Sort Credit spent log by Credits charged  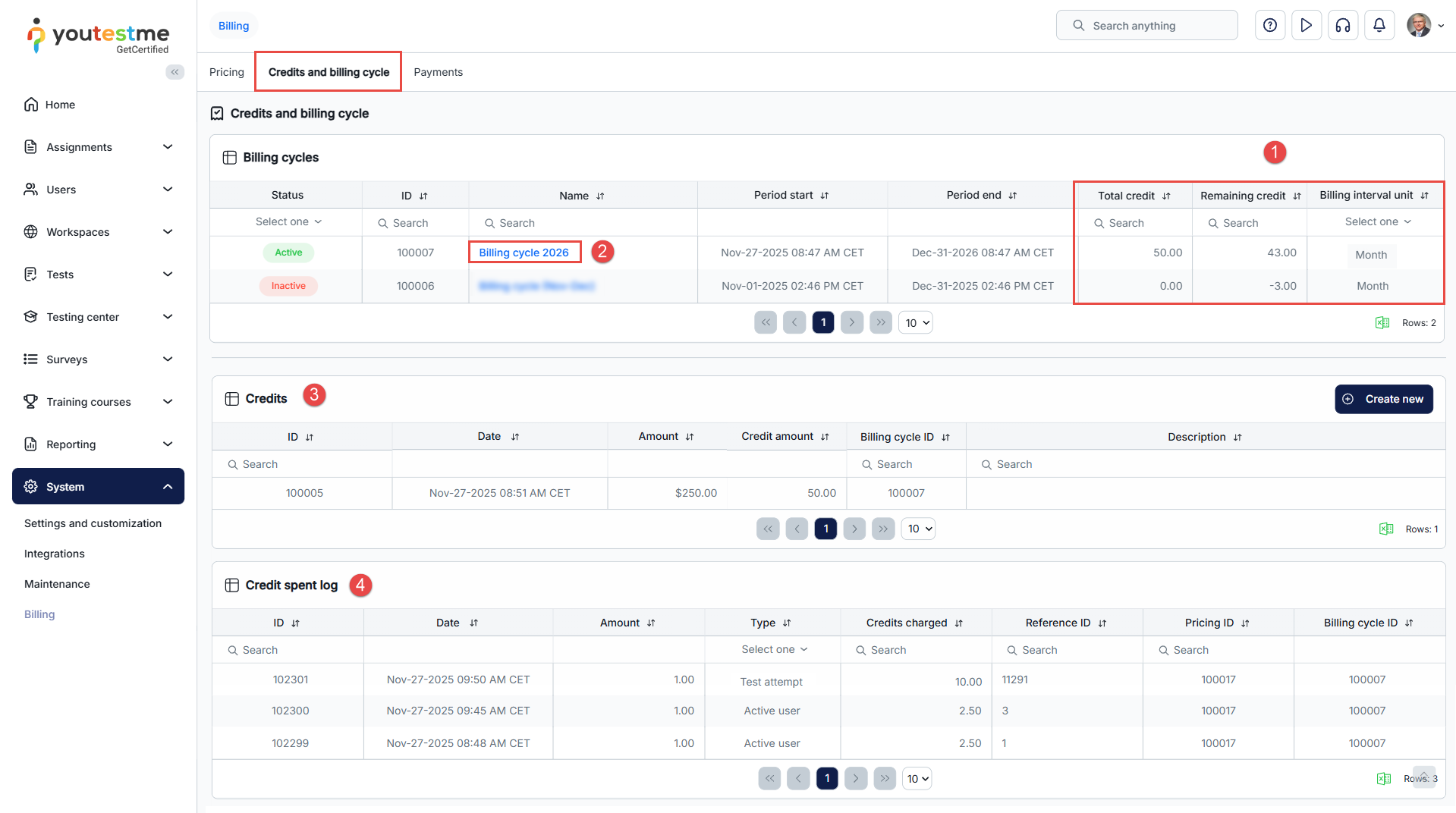(x=958, y=623)
